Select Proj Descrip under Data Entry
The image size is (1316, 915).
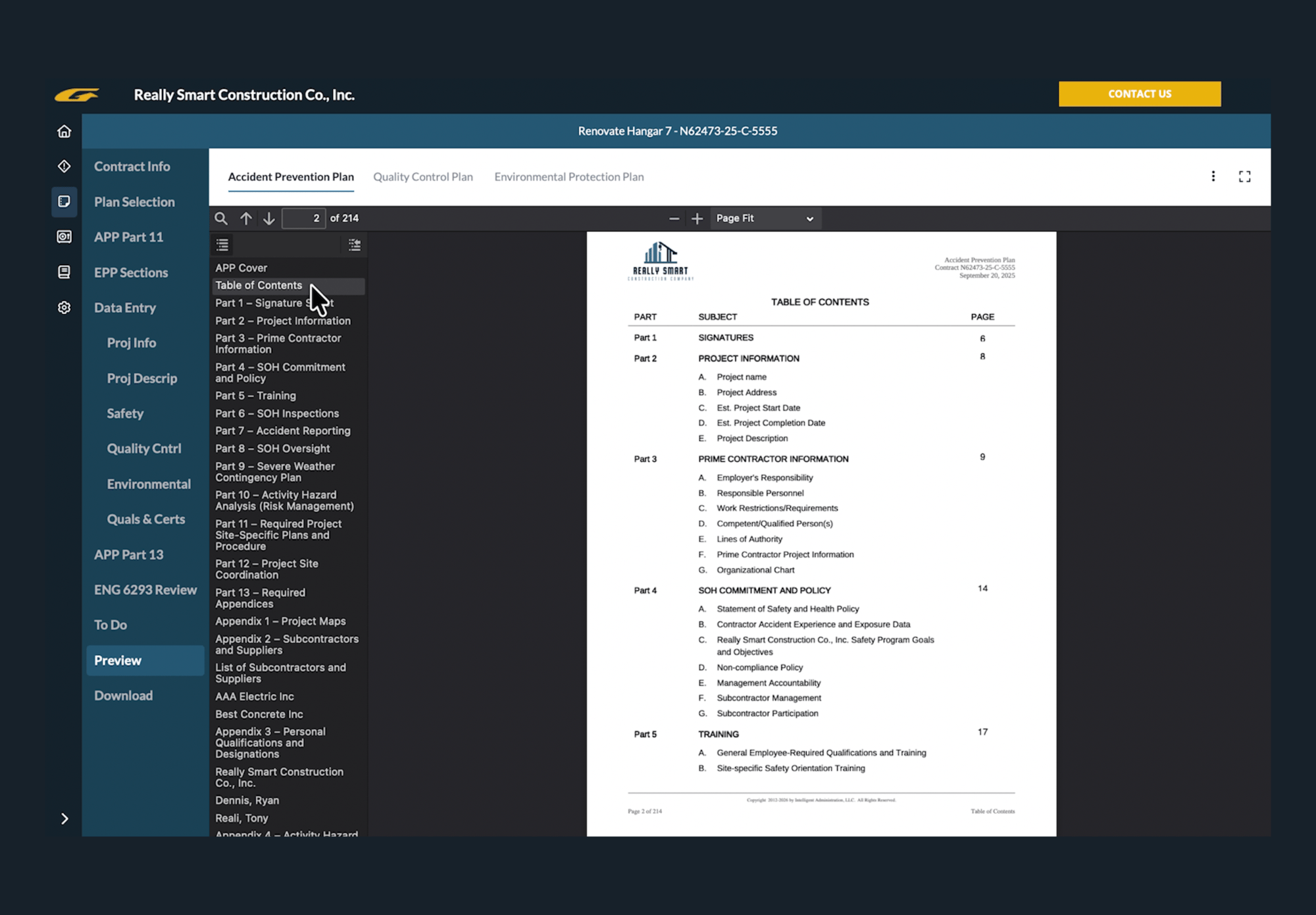(142, 379)
